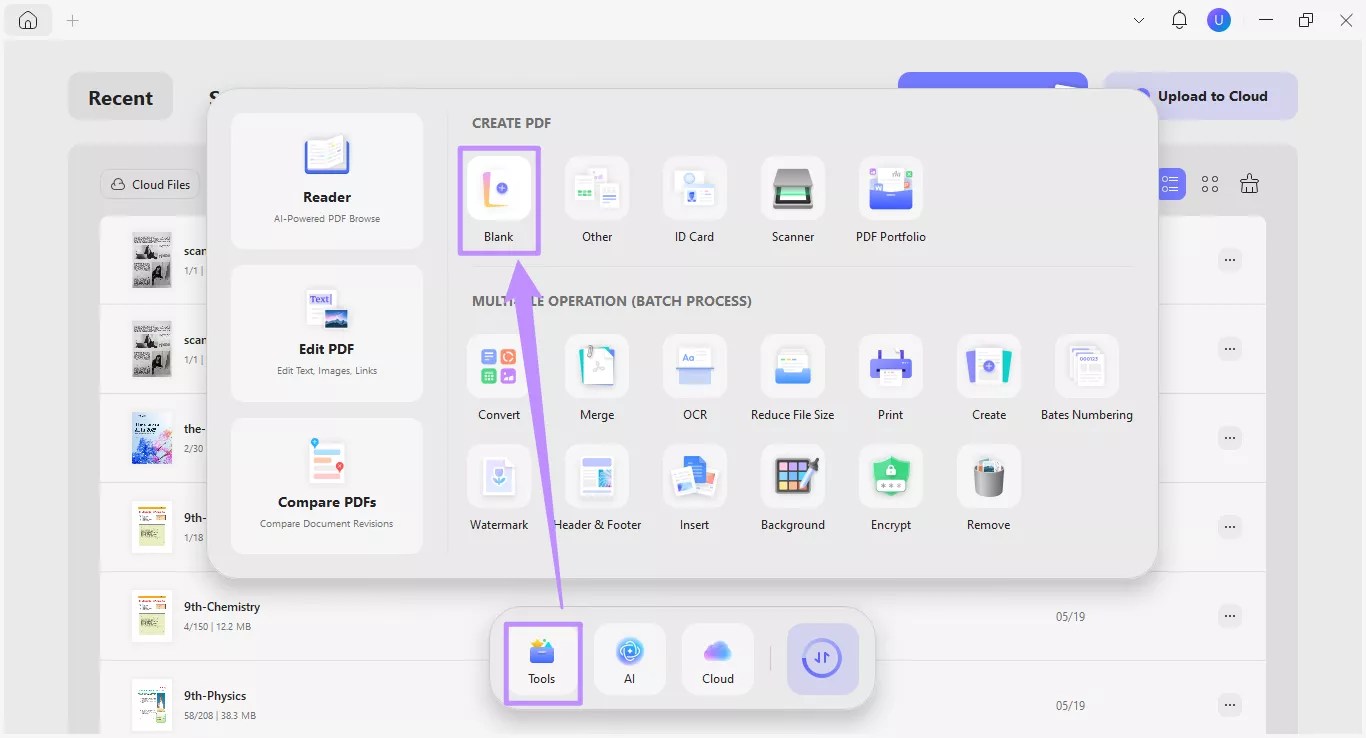Open the Header & Footer tool
Screen dimensions: 1366x738
[x=597, y=488]
